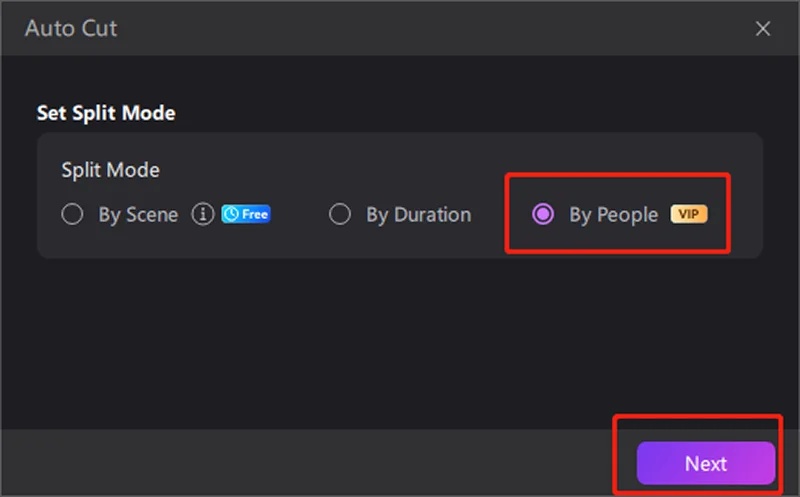Screen dimensions: 800x497
Task: Click the Auto Cut window title
Action: coord(71,28)
